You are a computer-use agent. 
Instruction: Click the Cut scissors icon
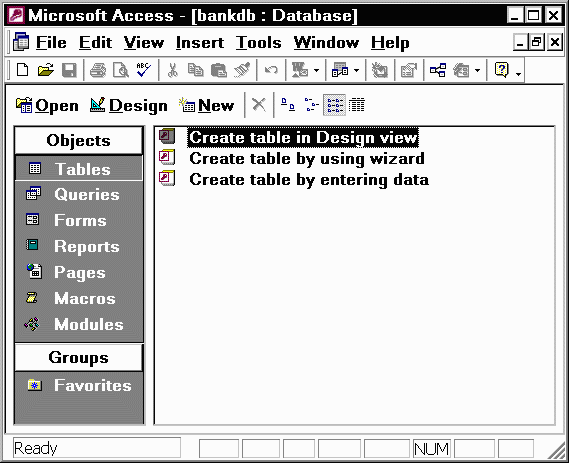coord(173,70)
